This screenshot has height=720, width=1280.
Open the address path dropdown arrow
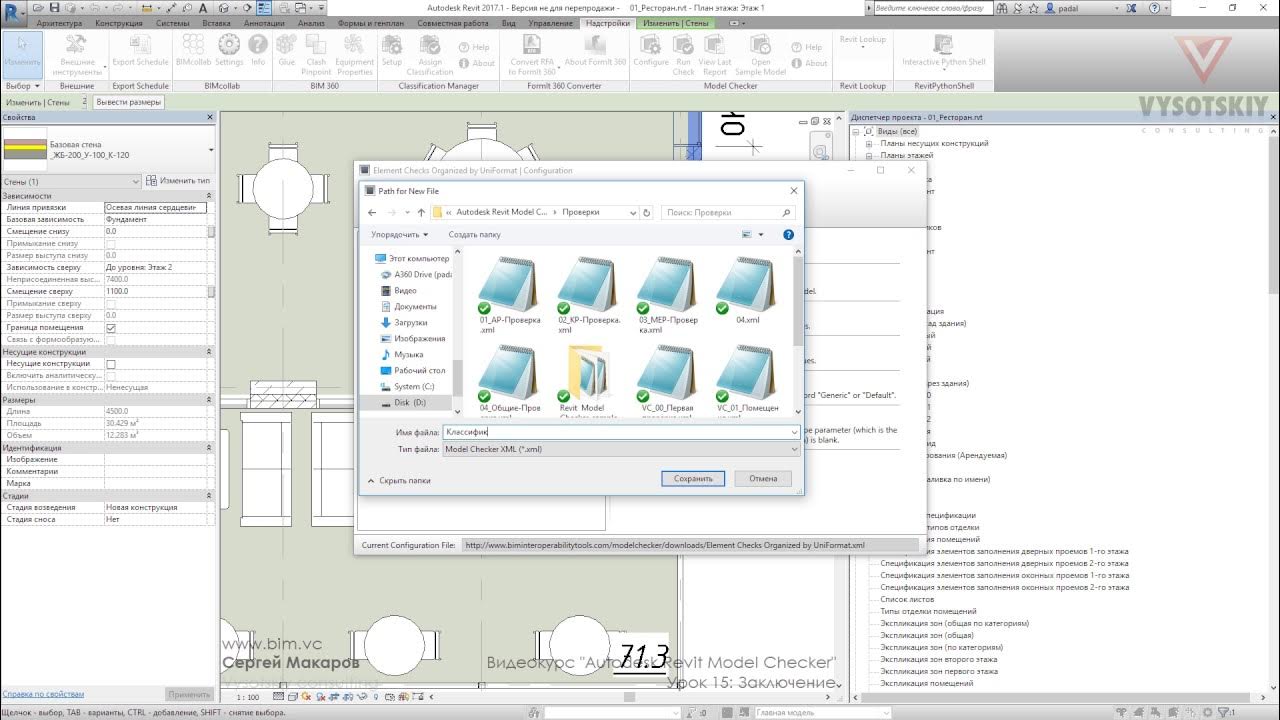[633, 212]
